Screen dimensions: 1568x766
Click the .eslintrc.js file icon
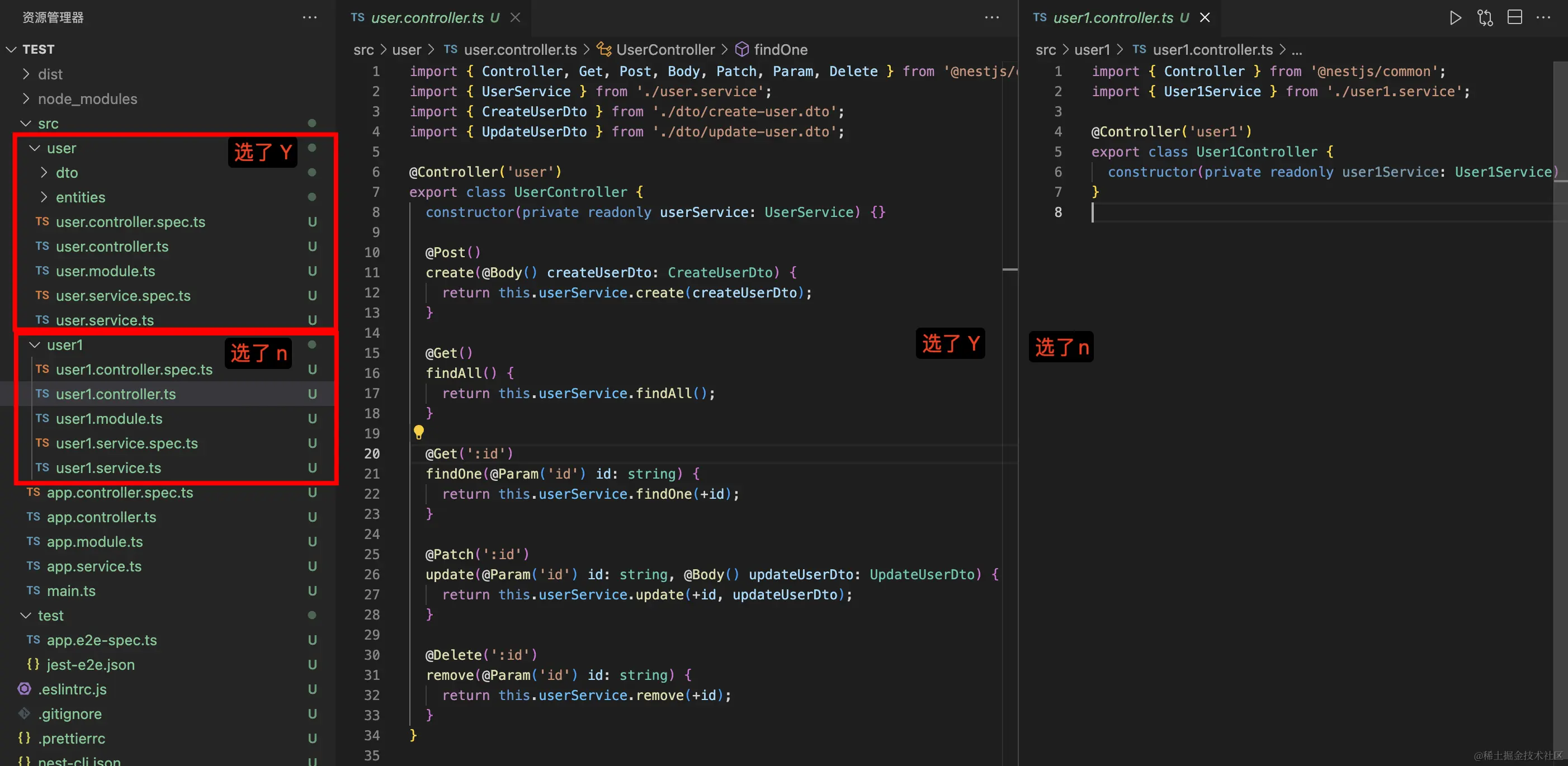tap(25, 689)
